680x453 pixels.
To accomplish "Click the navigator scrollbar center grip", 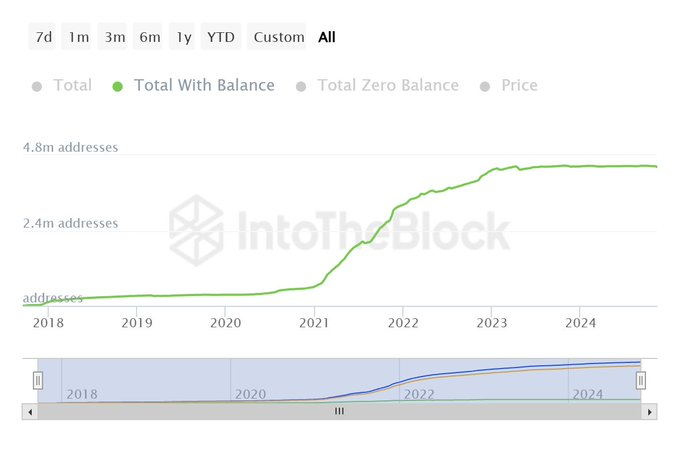I will coord(339,411).
